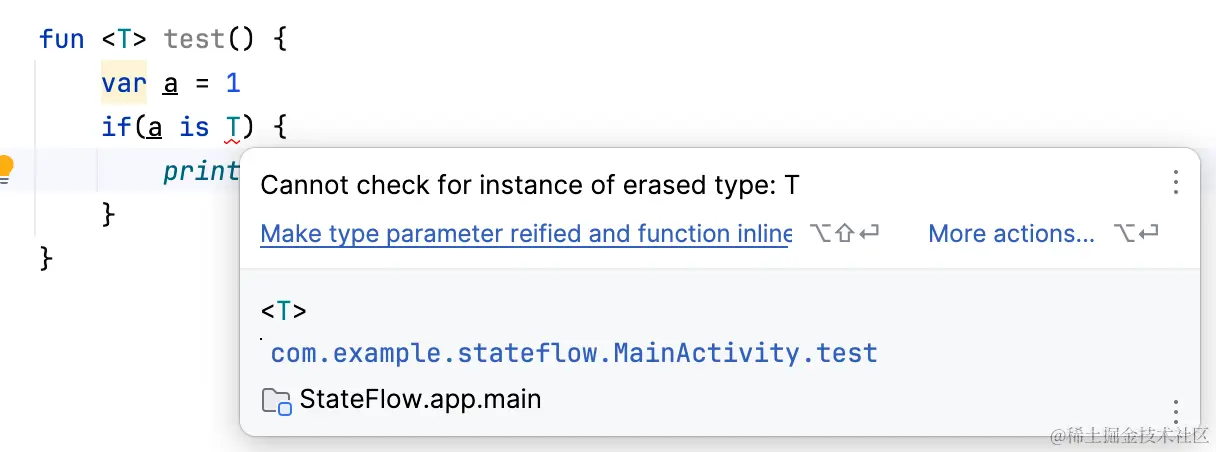Click the partially hidden "print" call
1216x452 pixels.
(x=202, y=171)
